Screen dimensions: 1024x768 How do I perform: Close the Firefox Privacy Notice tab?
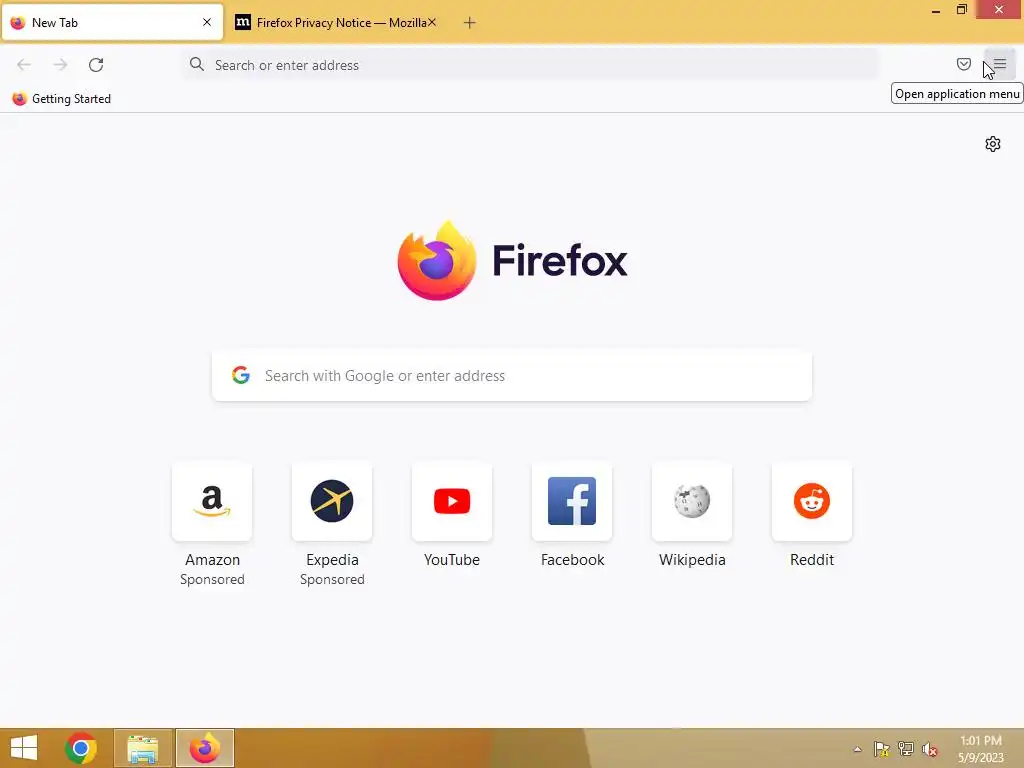[432, 22]
